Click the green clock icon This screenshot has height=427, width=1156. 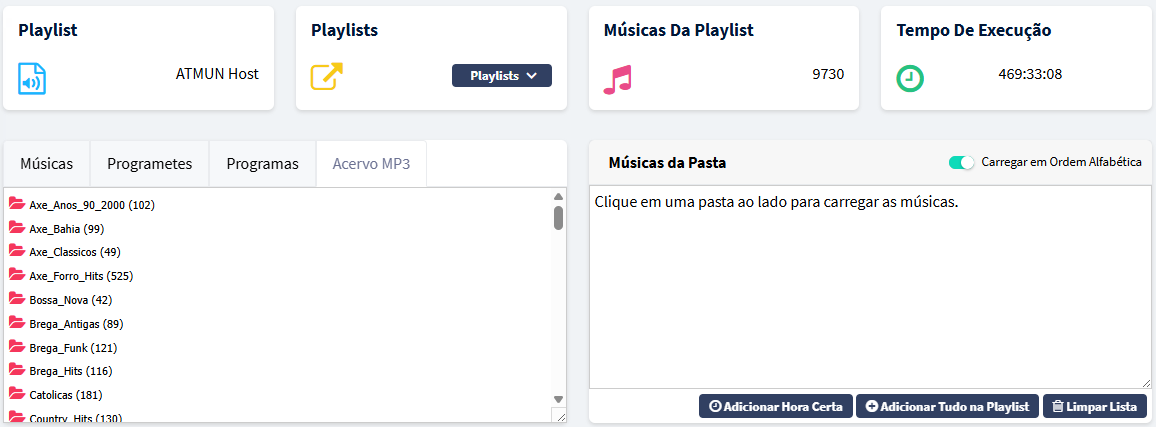click(x=910, y=78)
